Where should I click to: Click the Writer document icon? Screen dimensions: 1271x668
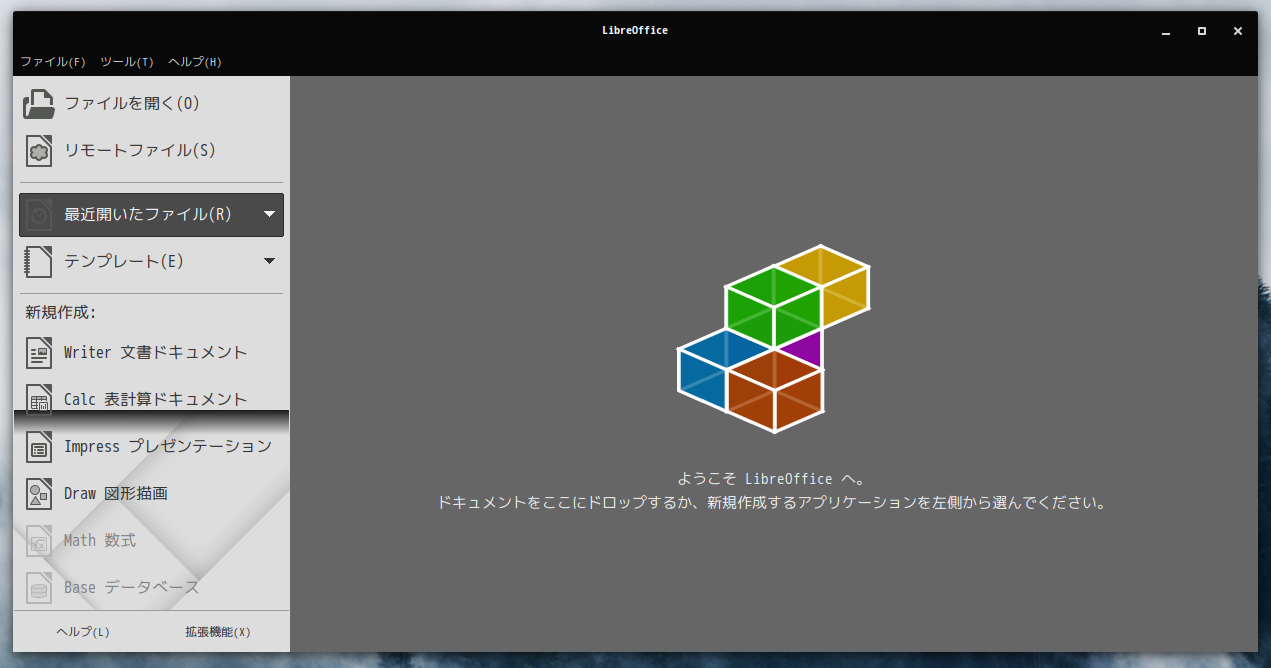click(39, 353)
